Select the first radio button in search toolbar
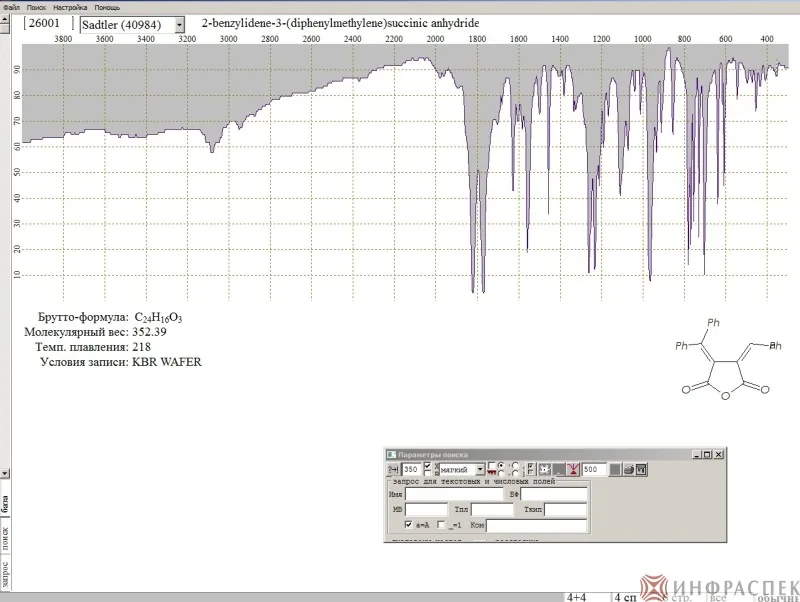The height and width of the screenshot is (602, 800). coord(501,465)
